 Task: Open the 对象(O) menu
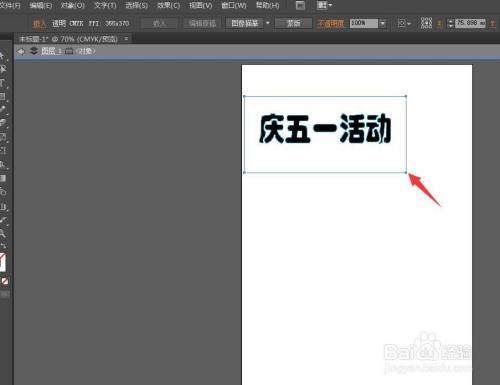[x=72, y=6]
